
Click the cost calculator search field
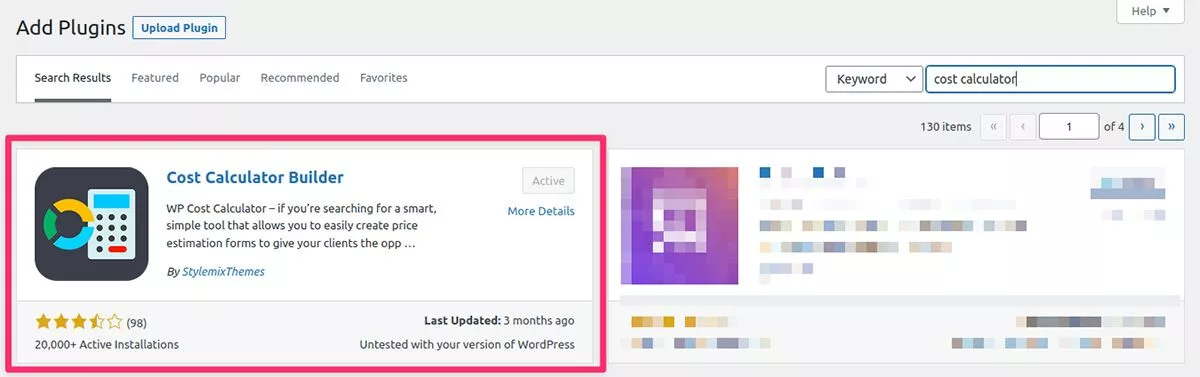coord(1050,79)
